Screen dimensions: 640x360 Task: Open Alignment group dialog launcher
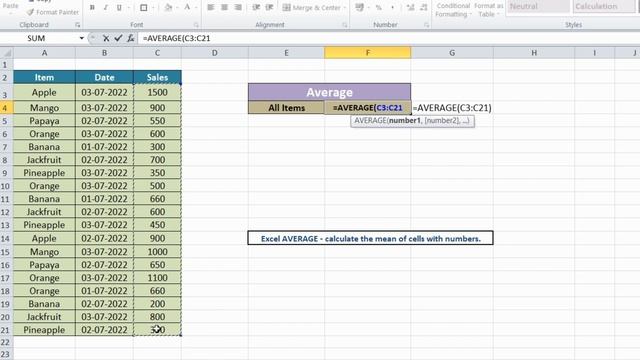coord(344,25)
